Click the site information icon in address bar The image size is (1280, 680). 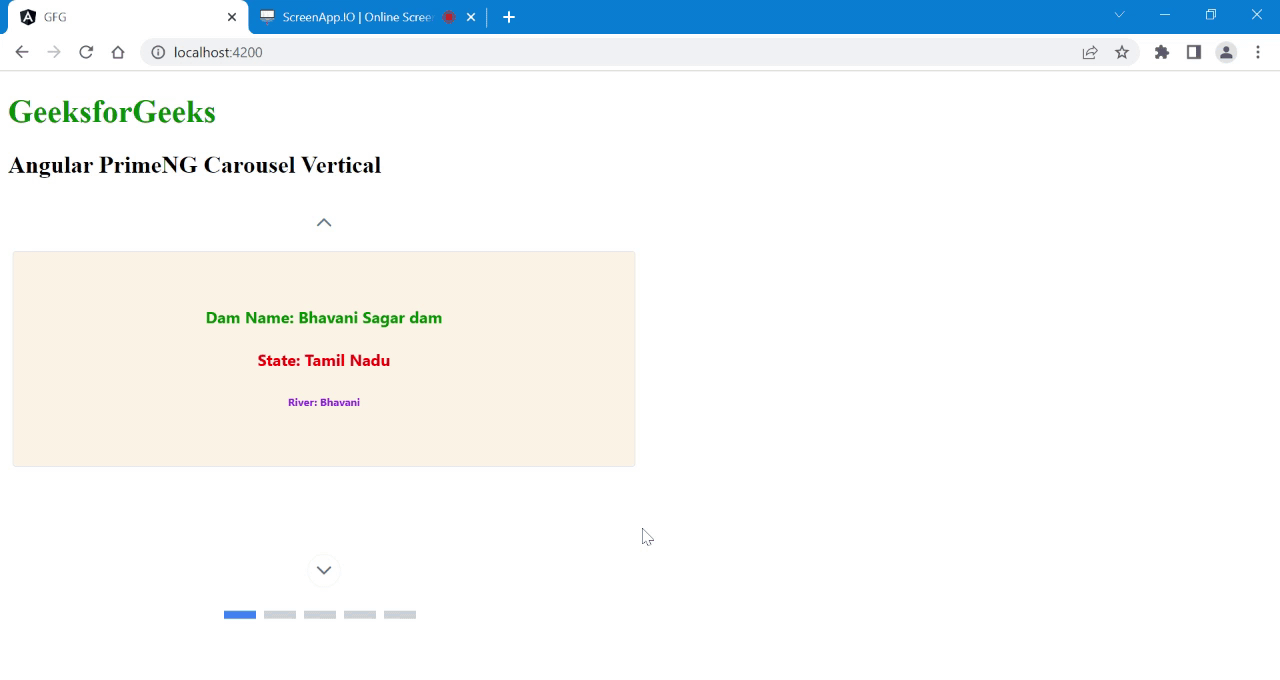[x=158, y=52]
